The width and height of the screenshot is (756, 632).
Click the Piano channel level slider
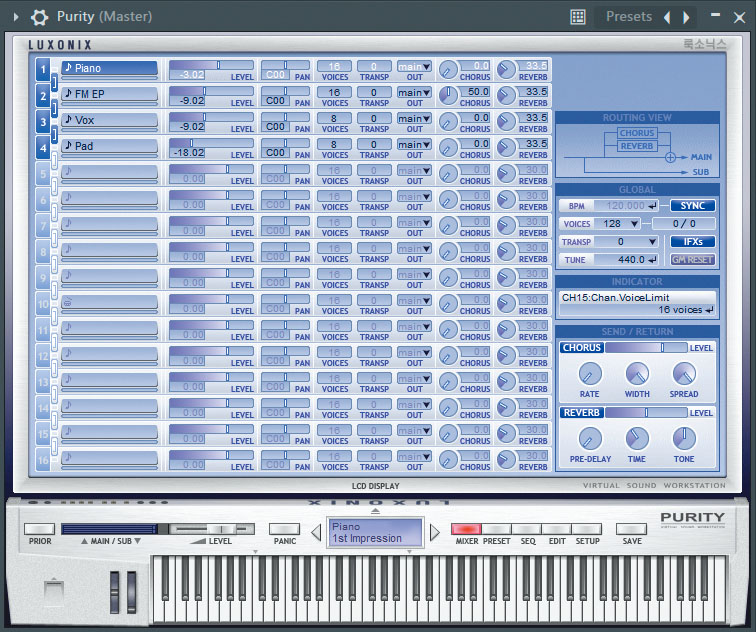click(x=211, y=65)
